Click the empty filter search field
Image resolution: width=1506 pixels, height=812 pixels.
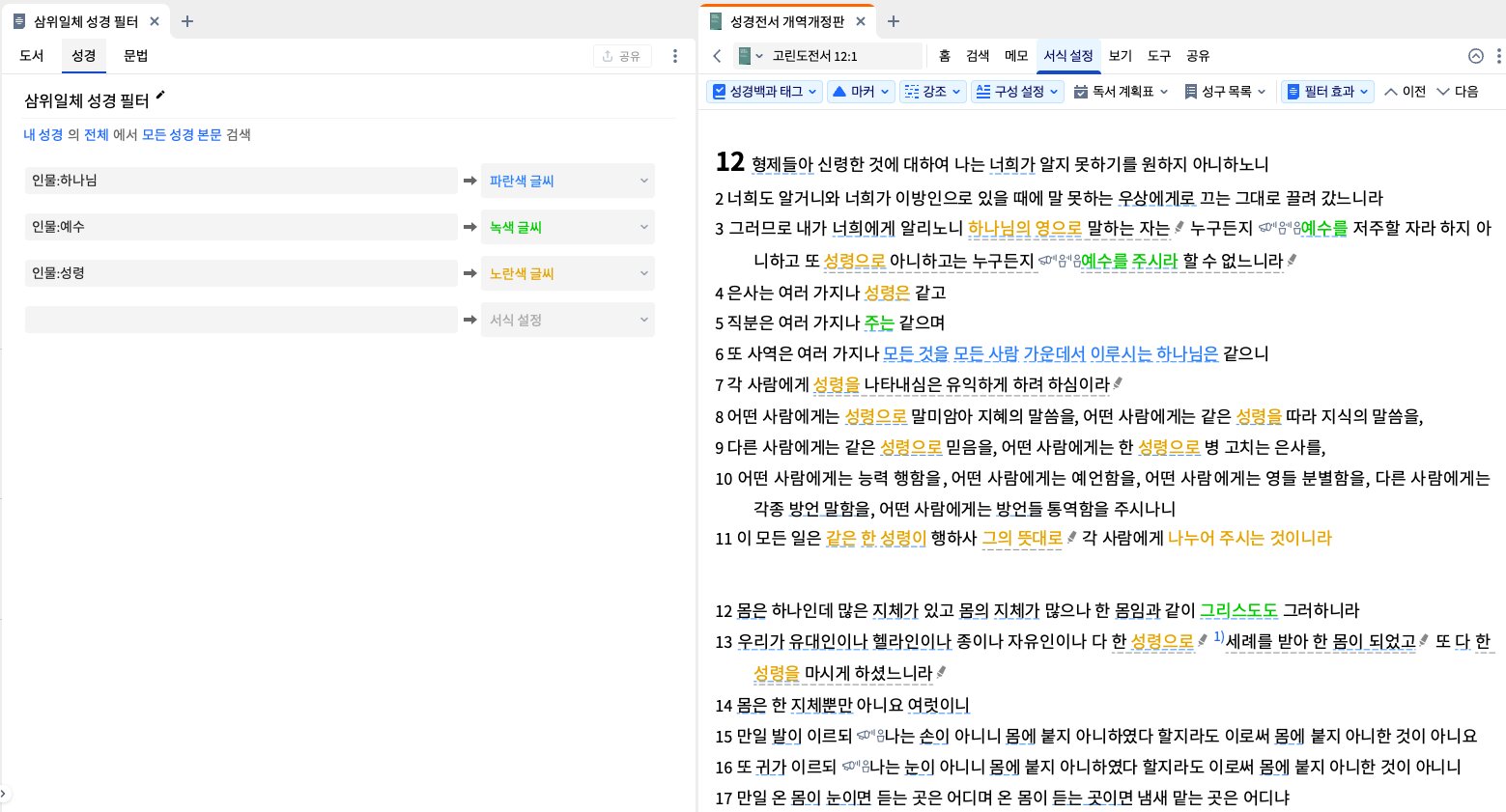(x=242, y=320)
